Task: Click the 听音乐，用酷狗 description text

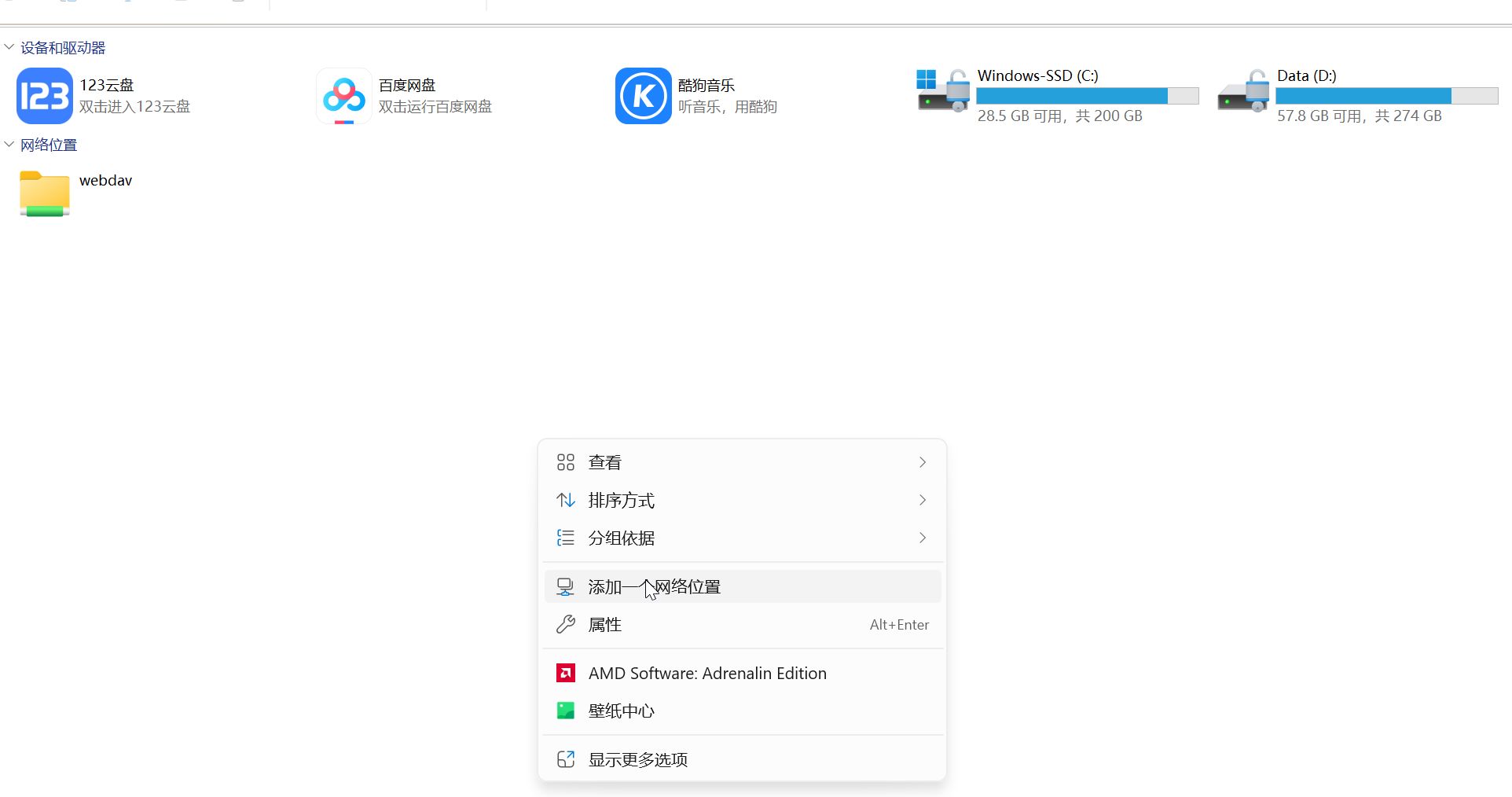Action: coord(728,107)
